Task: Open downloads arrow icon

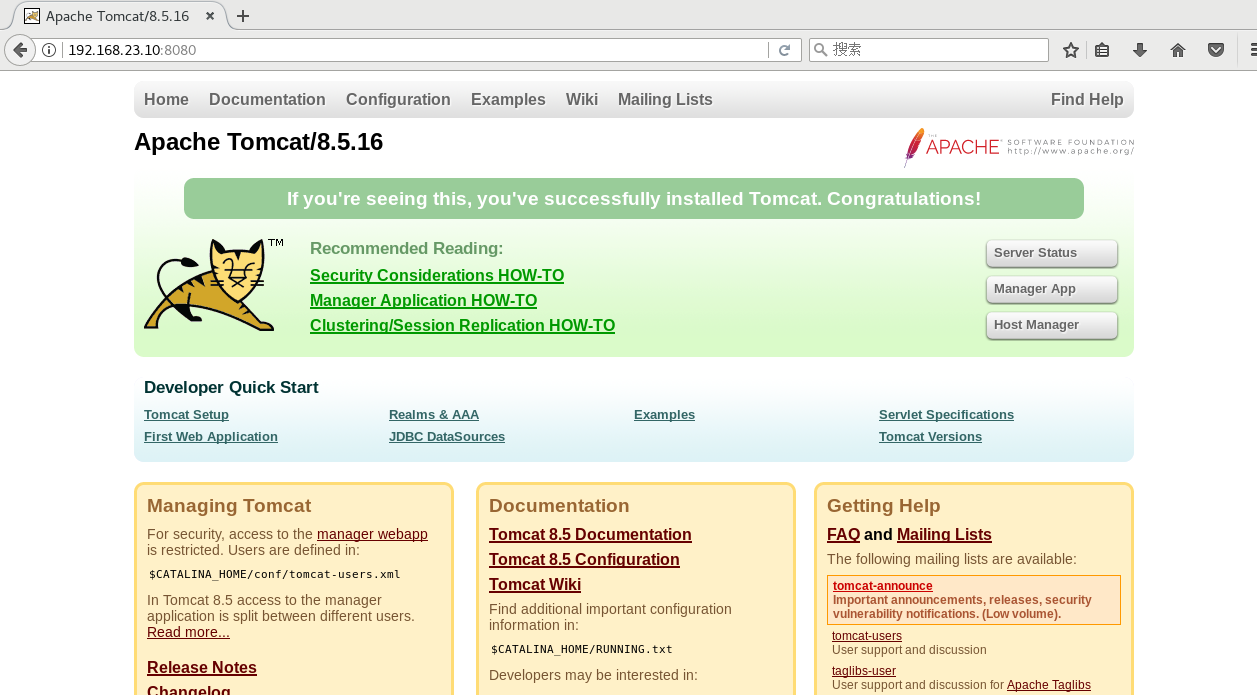Action: 1139,50
